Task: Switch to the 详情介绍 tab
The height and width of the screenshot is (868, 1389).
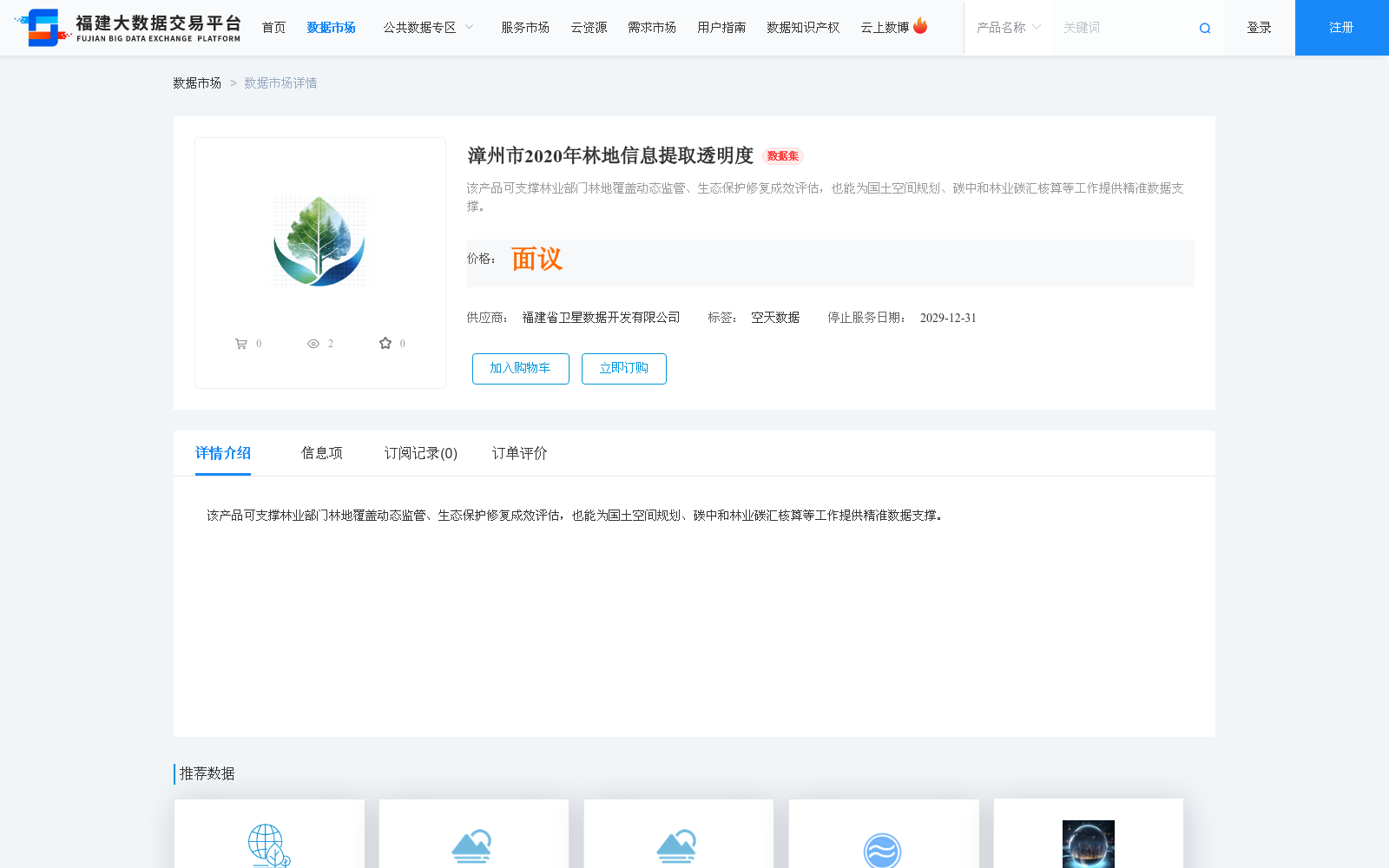Action: (x=223, y=453)
